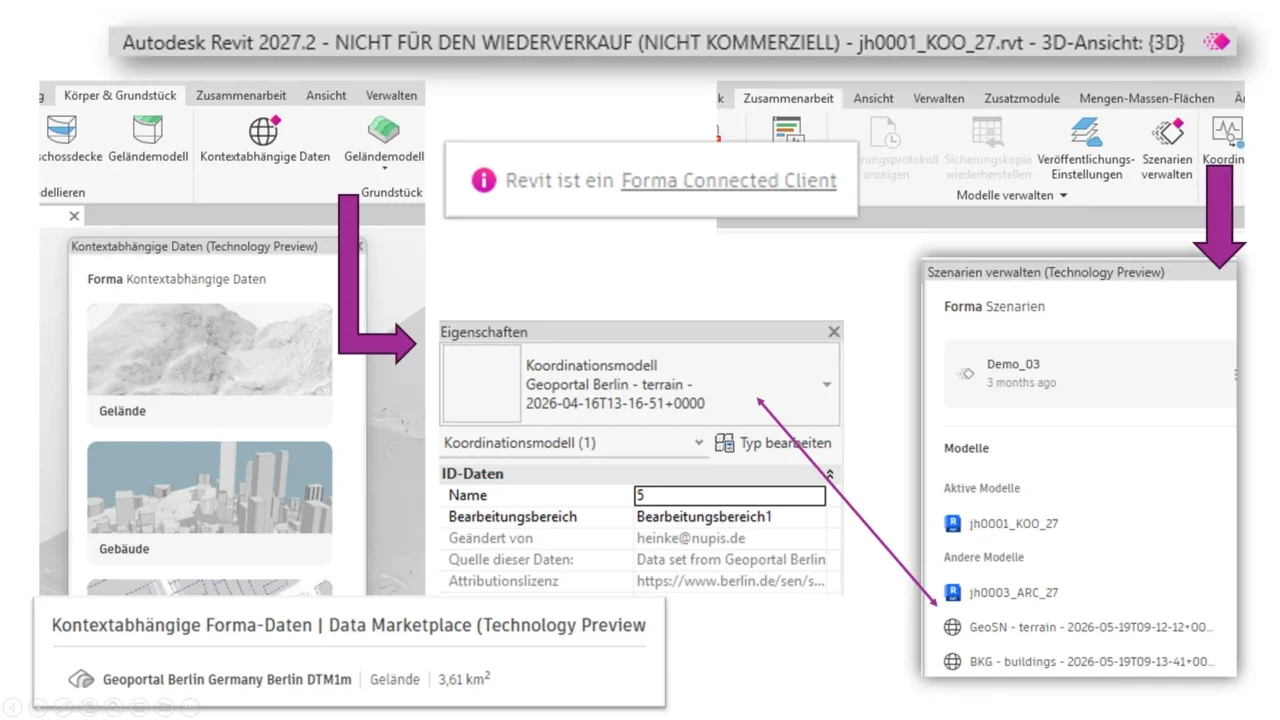Click the partly hidden icon below Zusammenarbeit tab
Image resolution: width=1280 pixels, height=720 pixels.
(788, 131)
